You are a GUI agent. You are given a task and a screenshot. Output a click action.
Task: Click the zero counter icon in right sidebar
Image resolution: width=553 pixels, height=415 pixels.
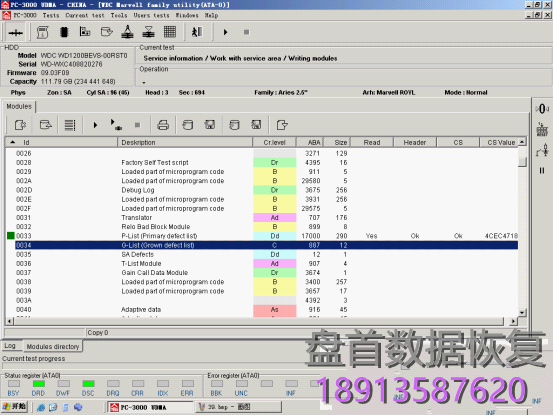coord(542,109)
